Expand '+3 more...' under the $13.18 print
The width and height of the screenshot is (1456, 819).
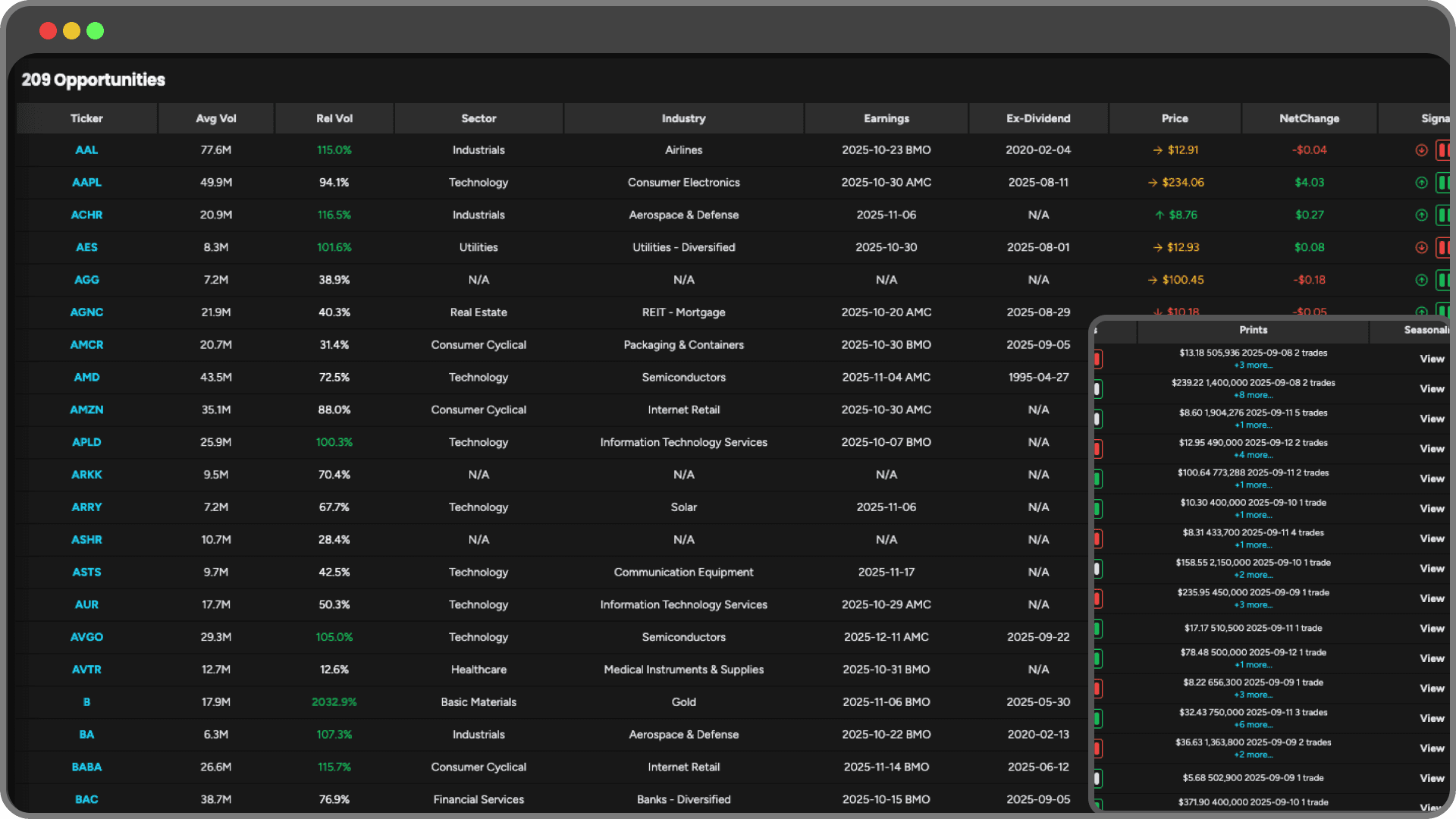[1253, 366]
